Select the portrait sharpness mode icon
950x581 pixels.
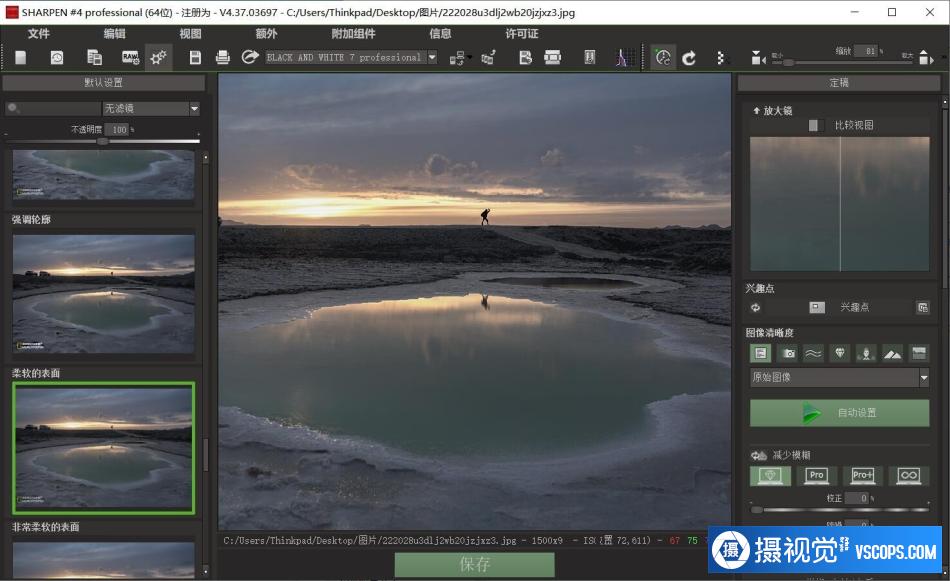[866, 353]
